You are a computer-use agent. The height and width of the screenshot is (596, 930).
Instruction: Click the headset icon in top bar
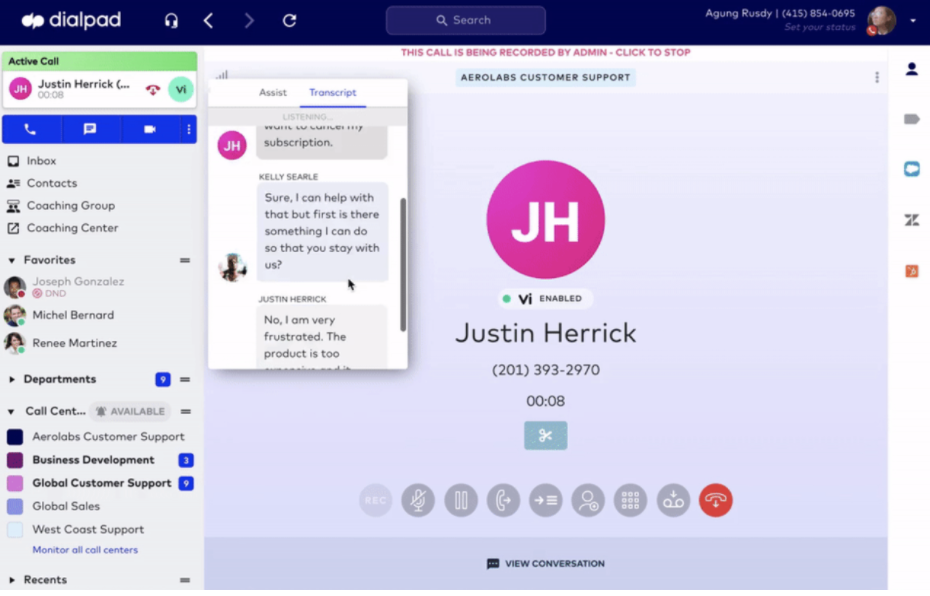click(171, 21)
